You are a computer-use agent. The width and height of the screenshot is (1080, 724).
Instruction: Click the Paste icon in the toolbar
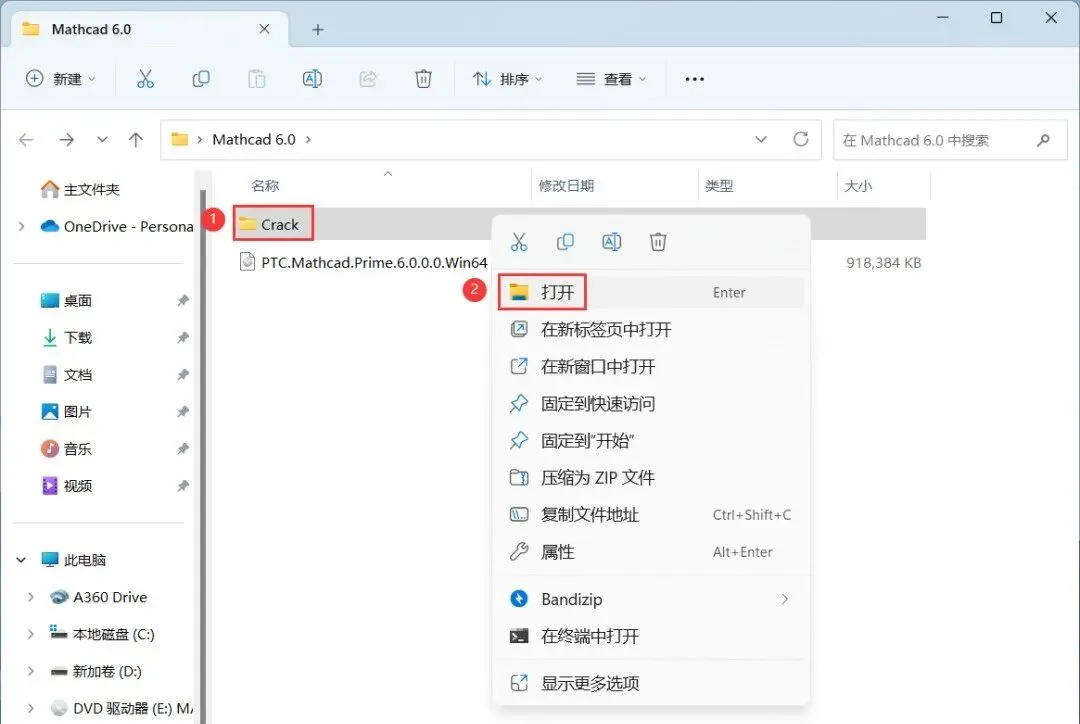256,79
